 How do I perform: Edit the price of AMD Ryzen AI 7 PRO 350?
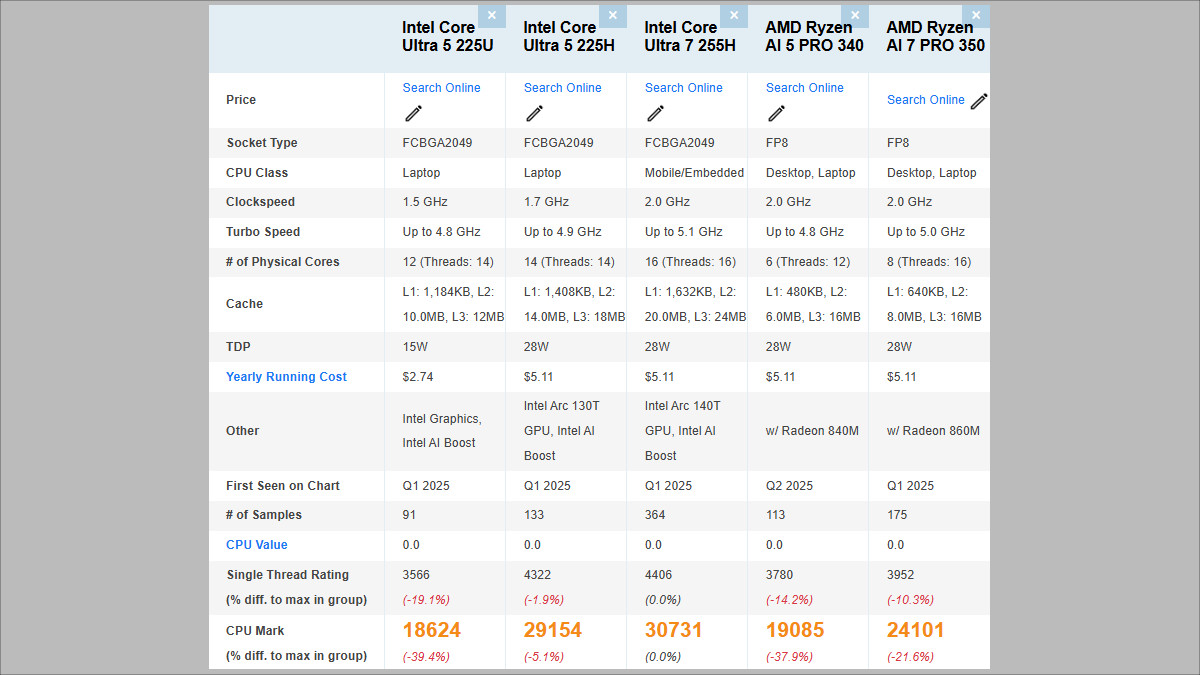tap(967, 100)
